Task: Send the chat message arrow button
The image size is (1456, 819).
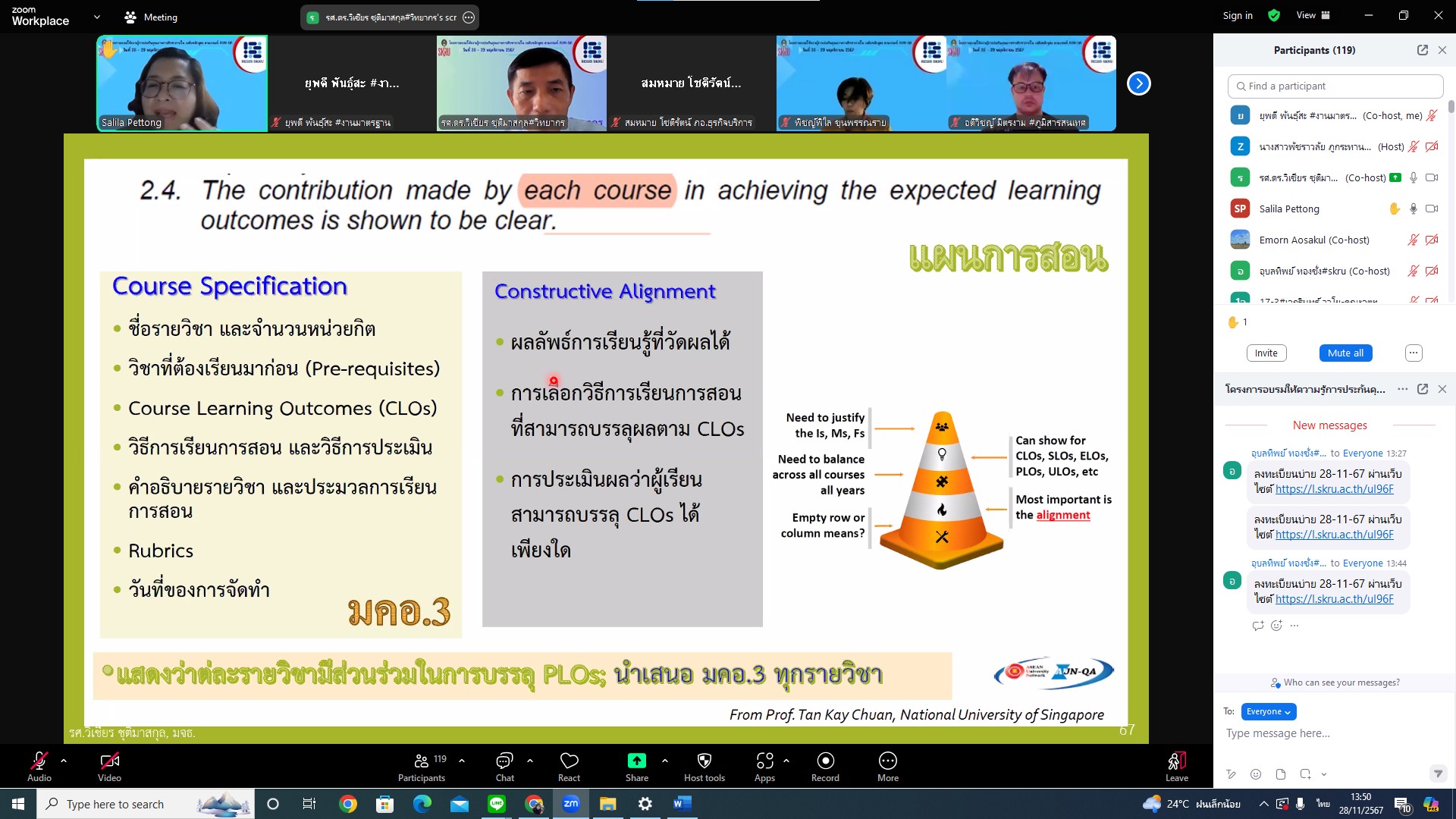Action: coord(1438,774)
